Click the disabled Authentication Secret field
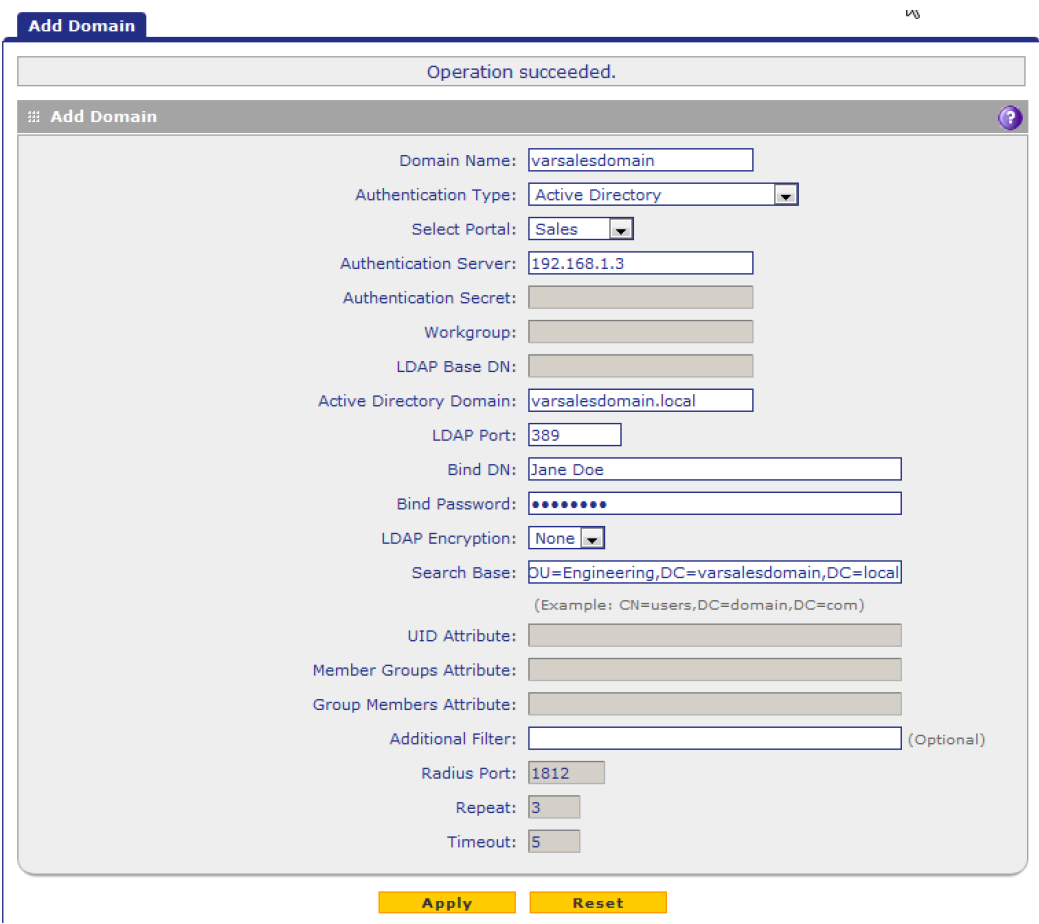Screen dimensions: 1039x924 [640, 298]
